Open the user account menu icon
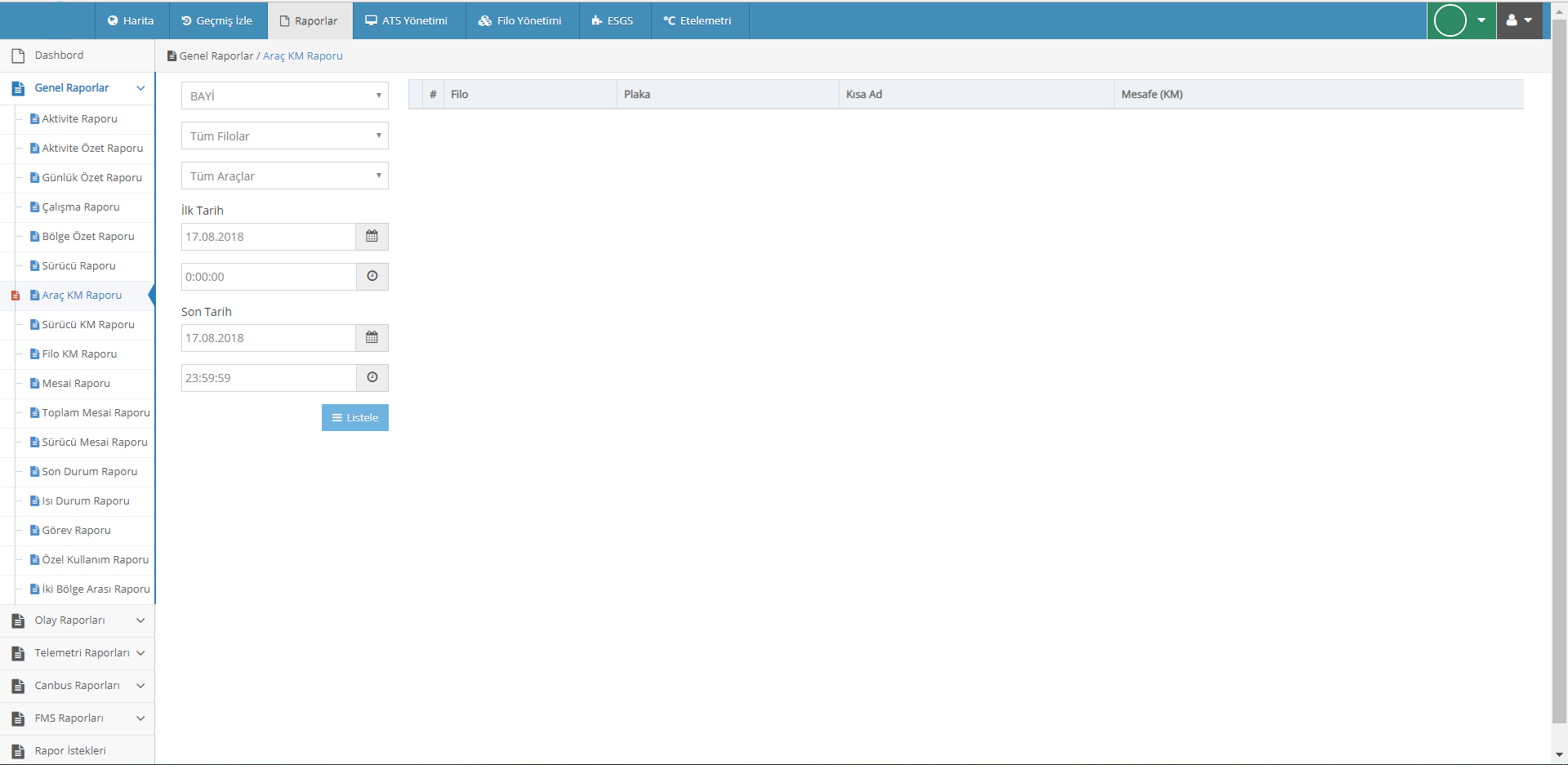Screen dimensions: 1568x765 (x=1512, y=20)
